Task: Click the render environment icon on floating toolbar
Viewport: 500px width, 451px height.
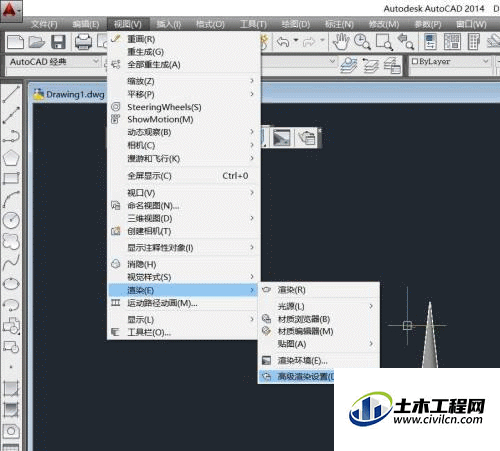Action: tap(282, 137)
